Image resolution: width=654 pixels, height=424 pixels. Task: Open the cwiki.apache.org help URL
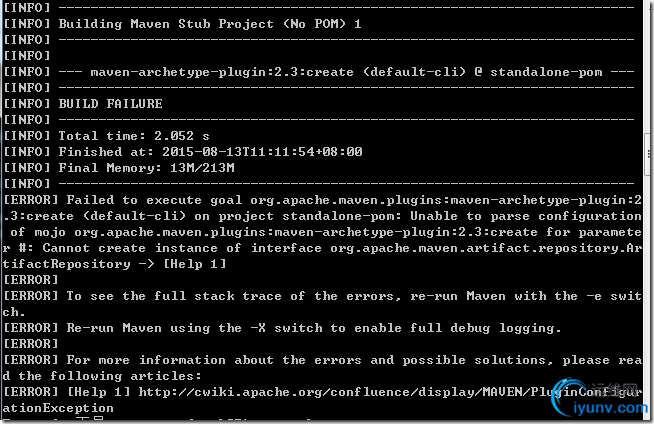tap(390, 392)
